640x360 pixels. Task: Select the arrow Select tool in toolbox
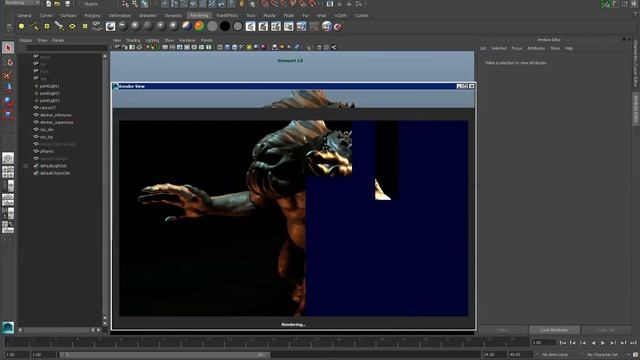pos(8,48)
